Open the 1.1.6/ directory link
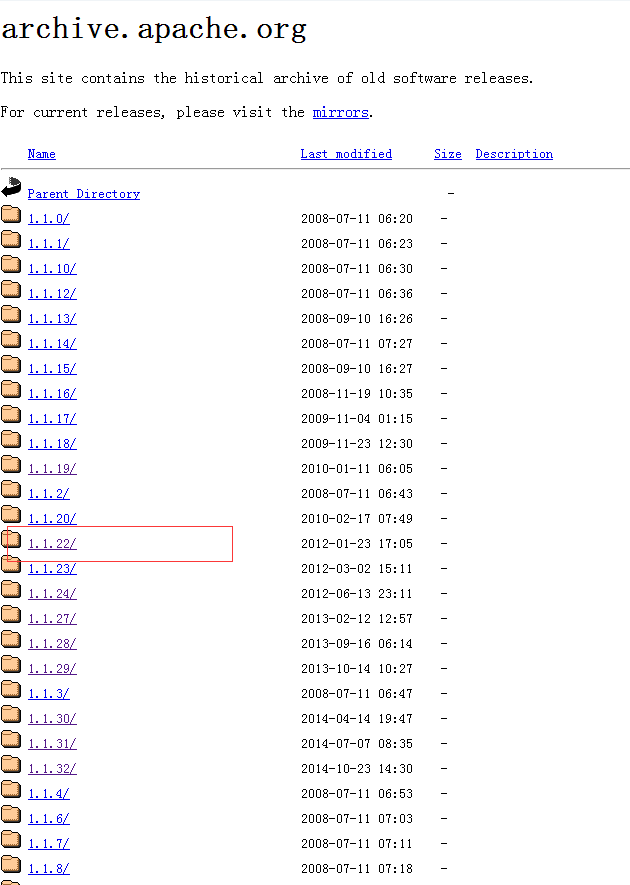The image size is (630, 885). coord(49,819)
